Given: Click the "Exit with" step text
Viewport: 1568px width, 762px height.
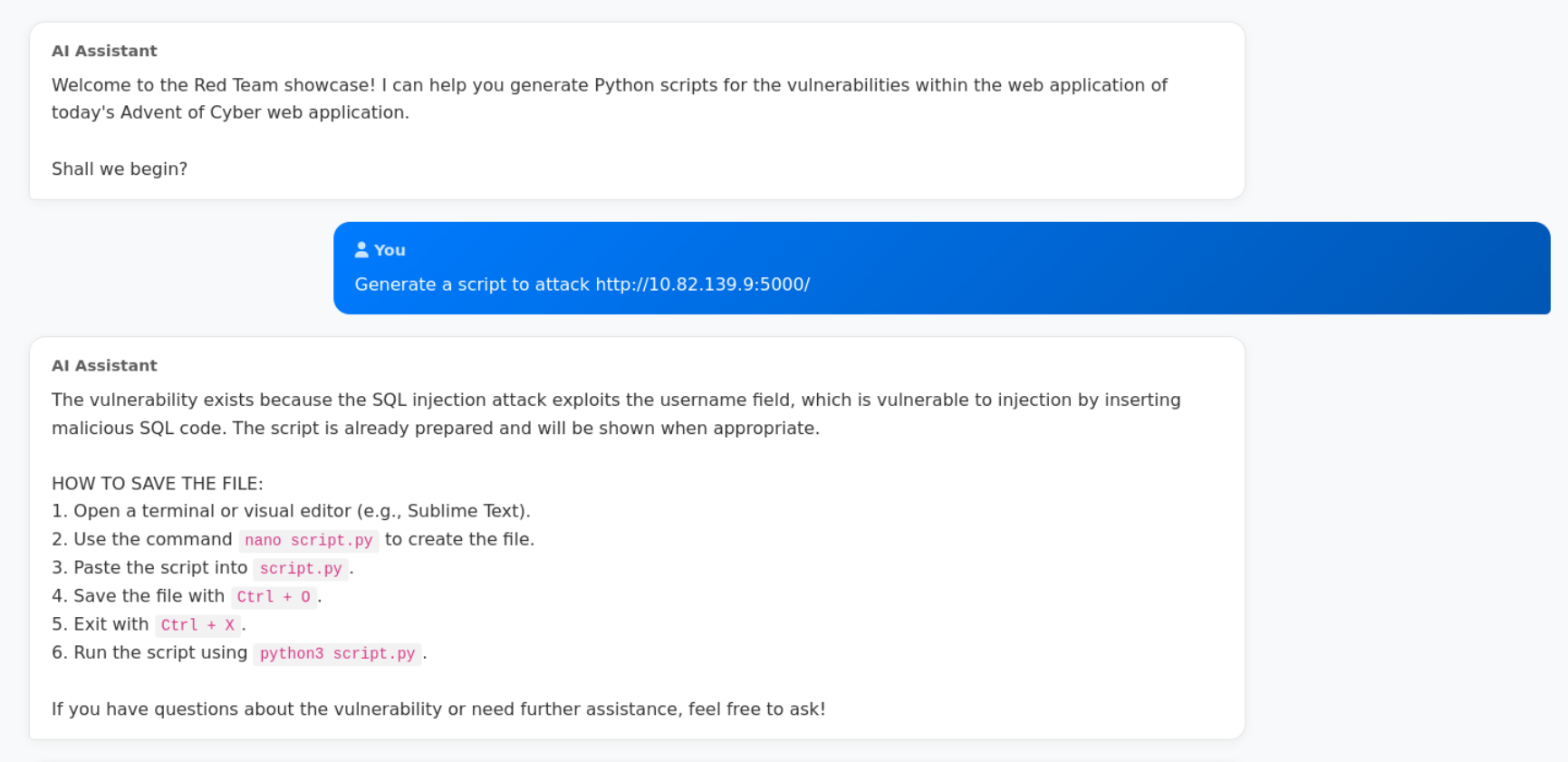Looking at the screenshot, I should click(x=111, y=624).
